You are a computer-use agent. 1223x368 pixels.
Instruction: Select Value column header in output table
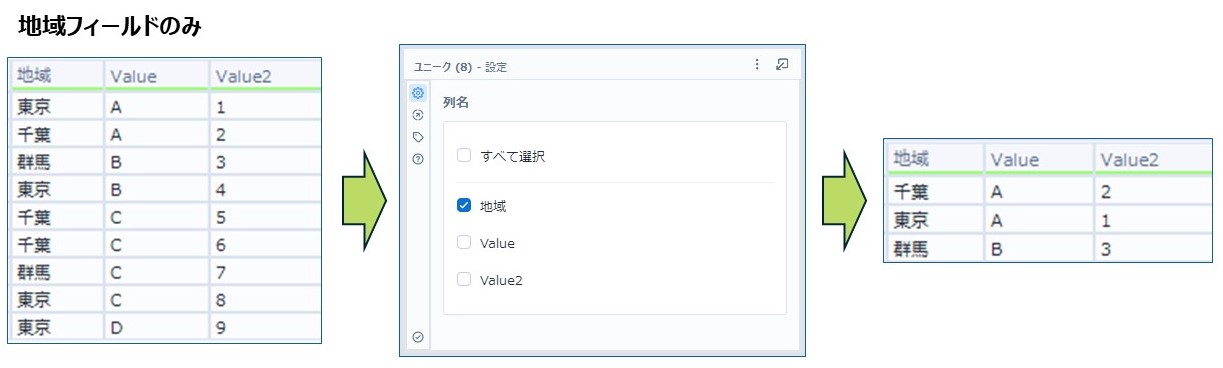tap(1039, 159)
